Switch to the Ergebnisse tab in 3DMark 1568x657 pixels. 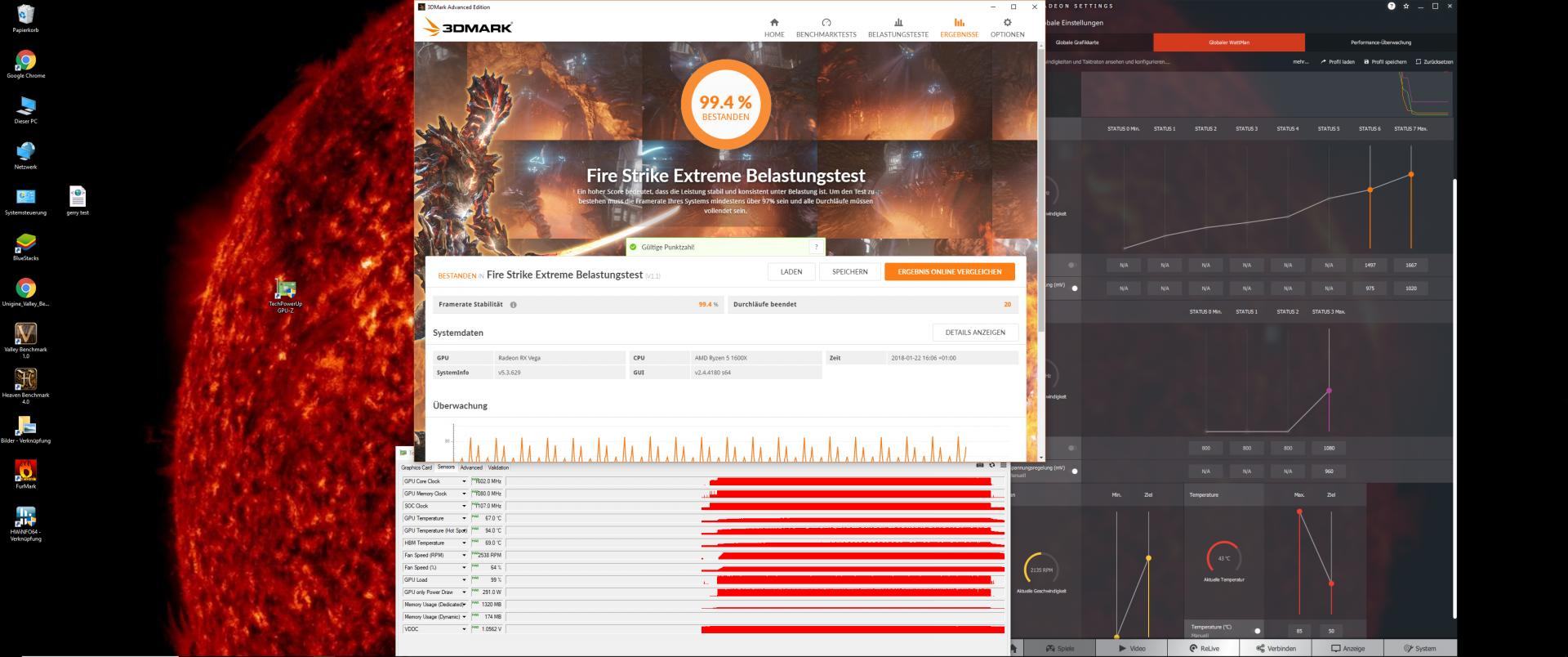[959, 28]
